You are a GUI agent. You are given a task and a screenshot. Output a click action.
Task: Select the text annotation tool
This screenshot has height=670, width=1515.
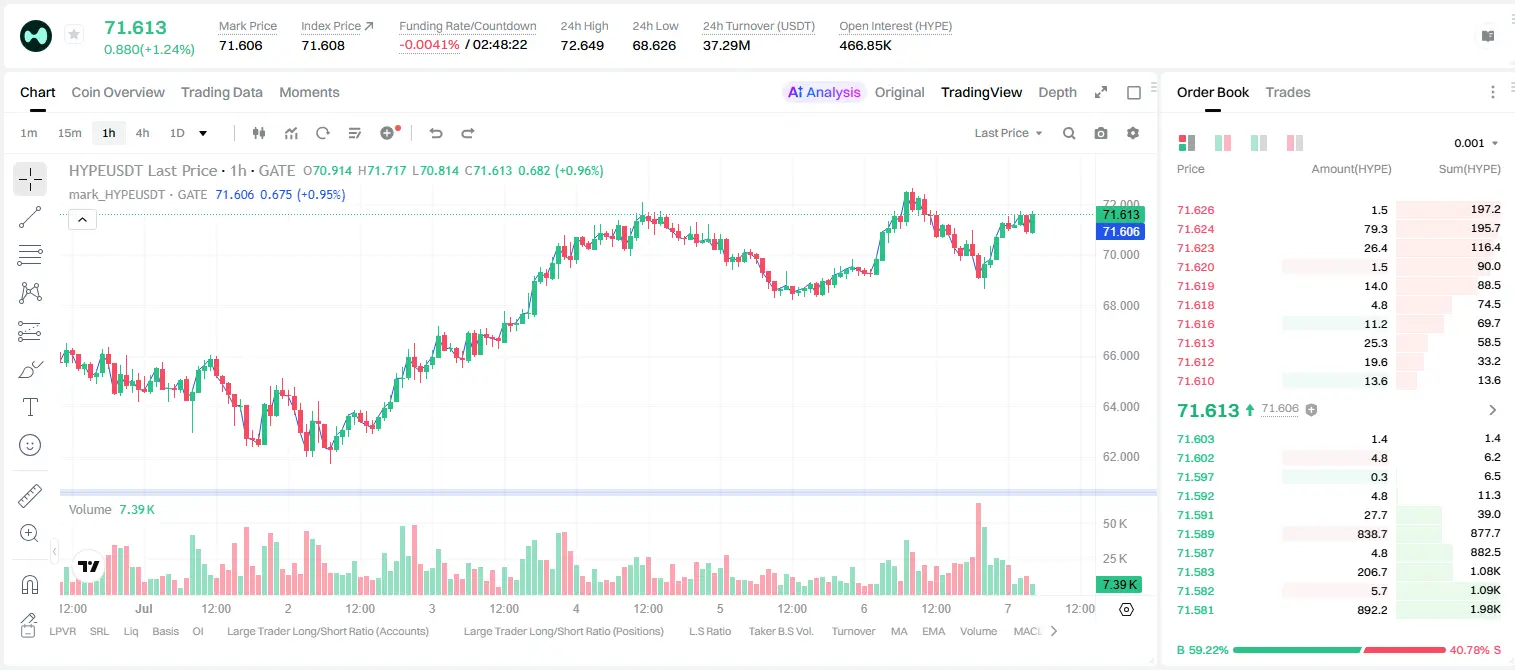[30, 407]
